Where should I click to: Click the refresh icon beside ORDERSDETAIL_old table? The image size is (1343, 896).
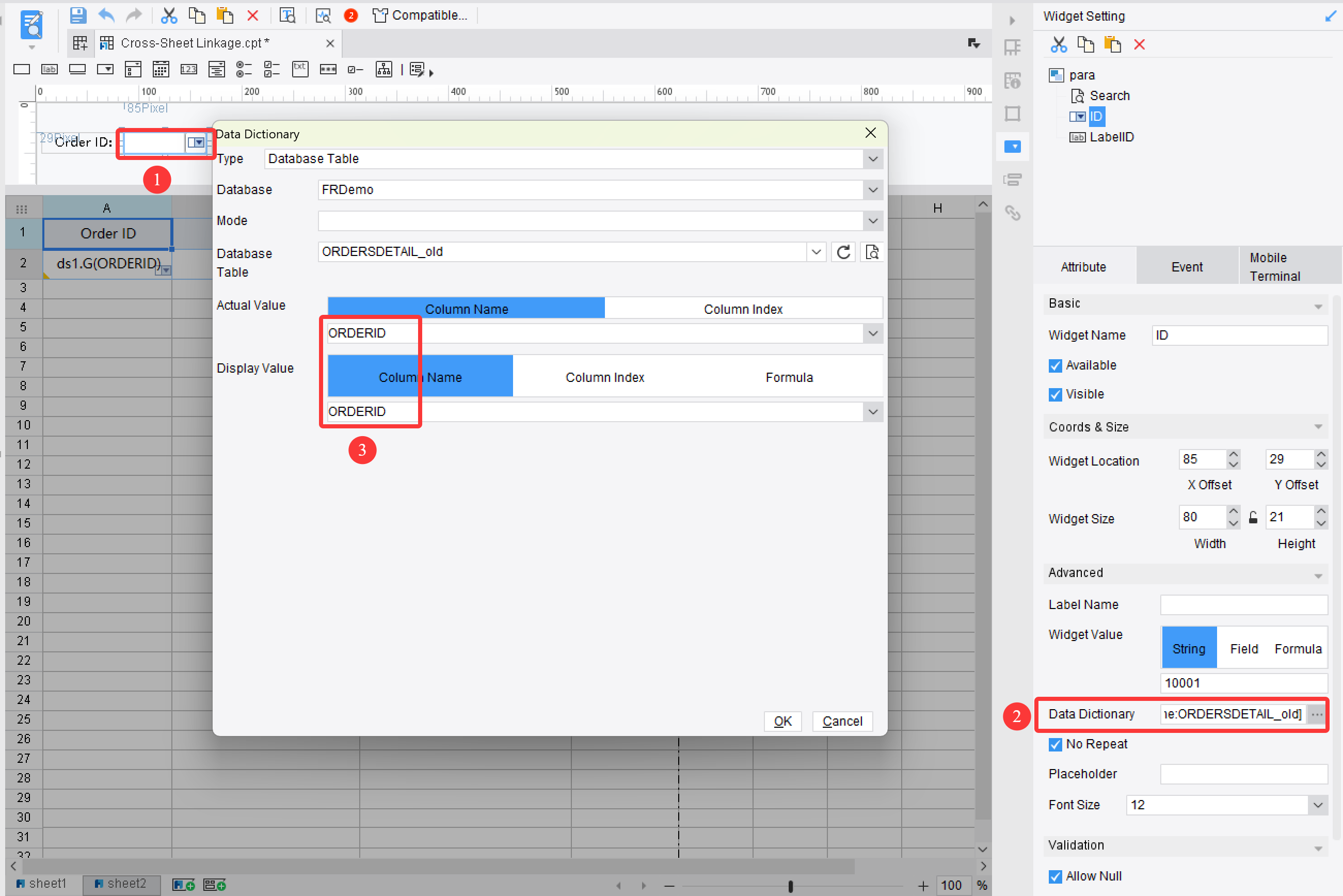[x=843, y=251]
